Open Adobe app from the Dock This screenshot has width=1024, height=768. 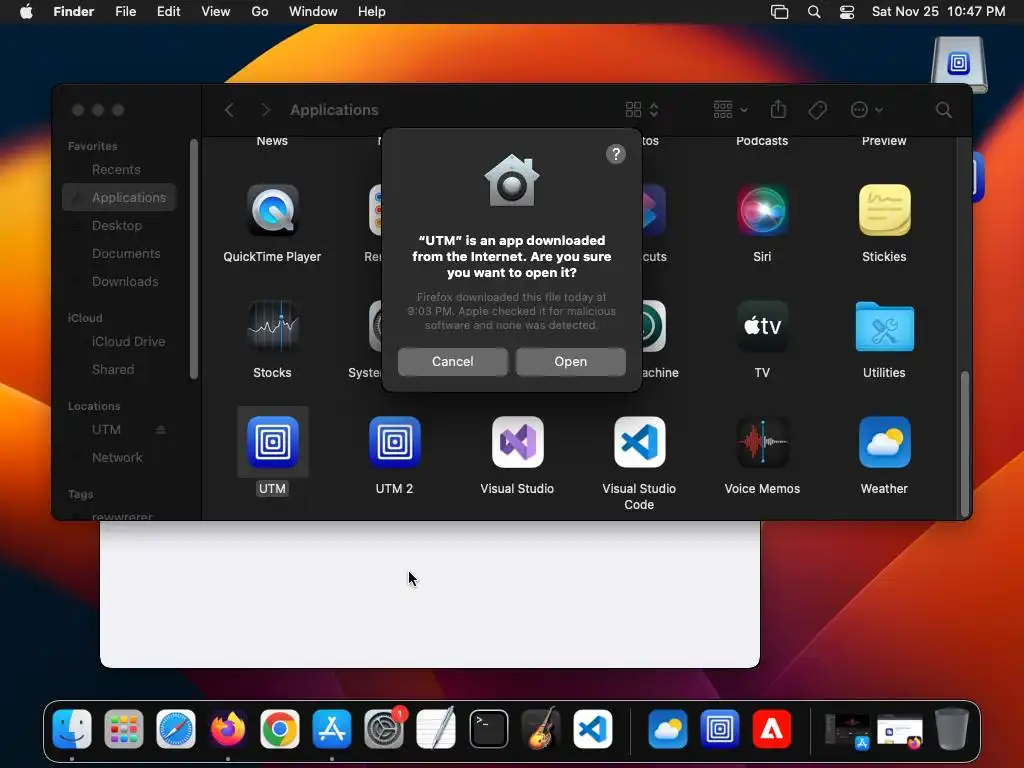(772, 729)
